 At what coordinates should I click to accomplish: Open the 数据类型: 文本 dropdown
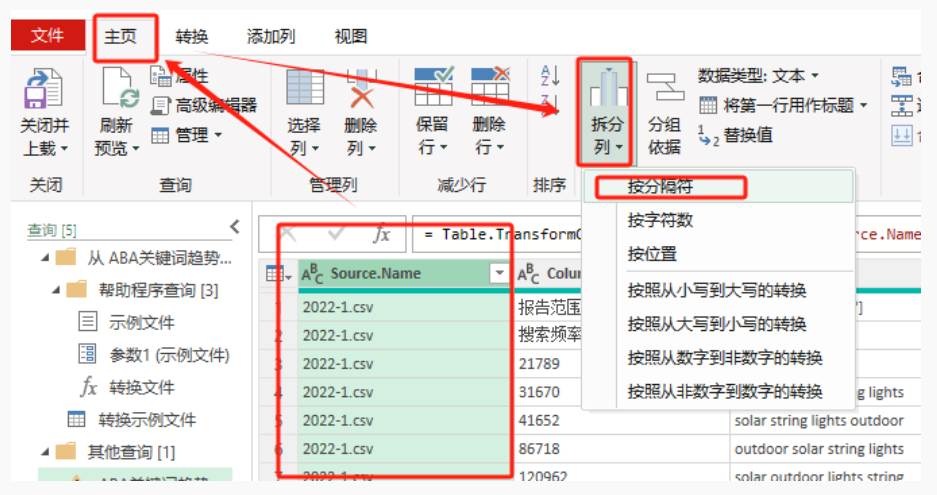tap(758, 76)
